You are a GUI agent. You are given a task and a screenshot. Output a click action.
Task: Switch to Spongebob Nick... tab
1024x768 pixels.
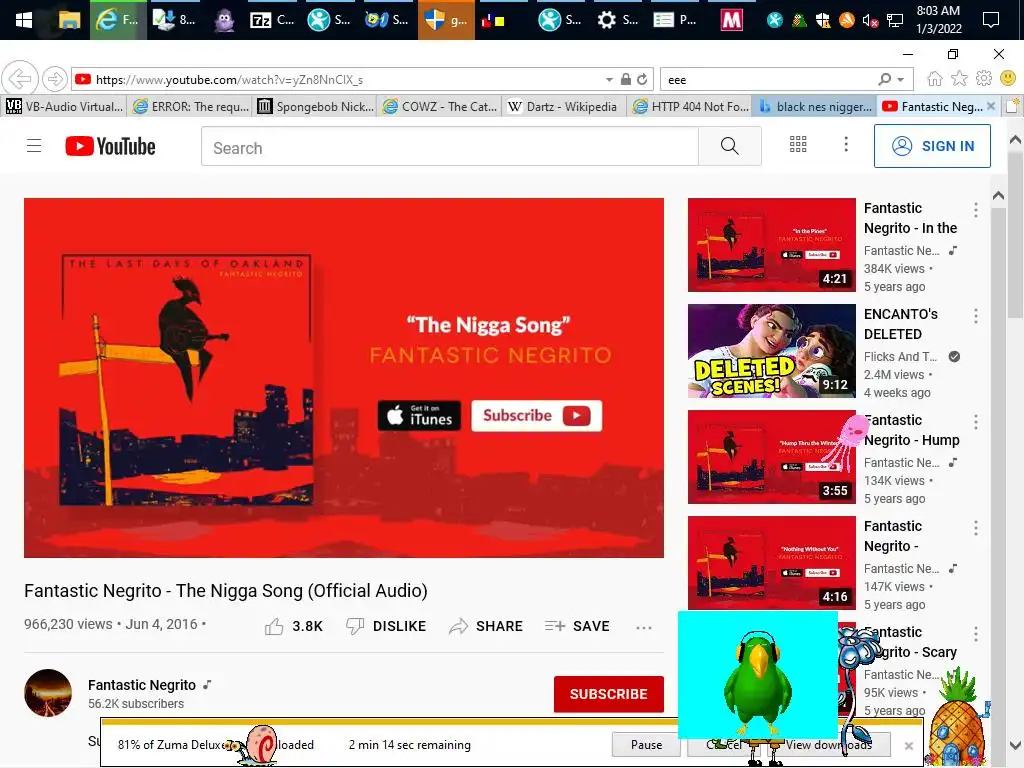click(315, 106)
